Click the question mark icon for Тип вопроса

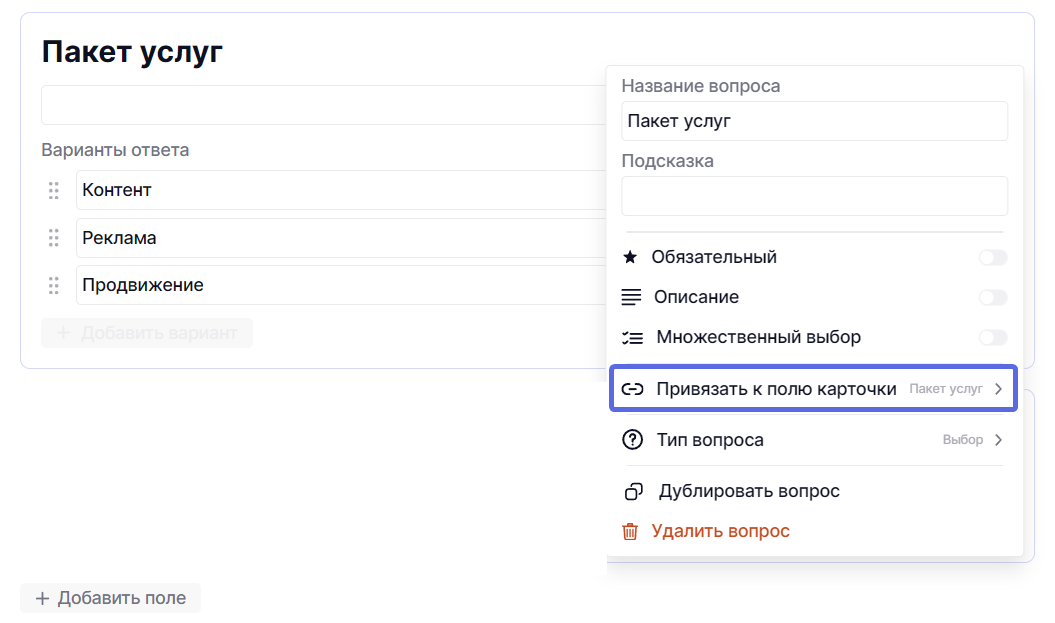(632, 440)
